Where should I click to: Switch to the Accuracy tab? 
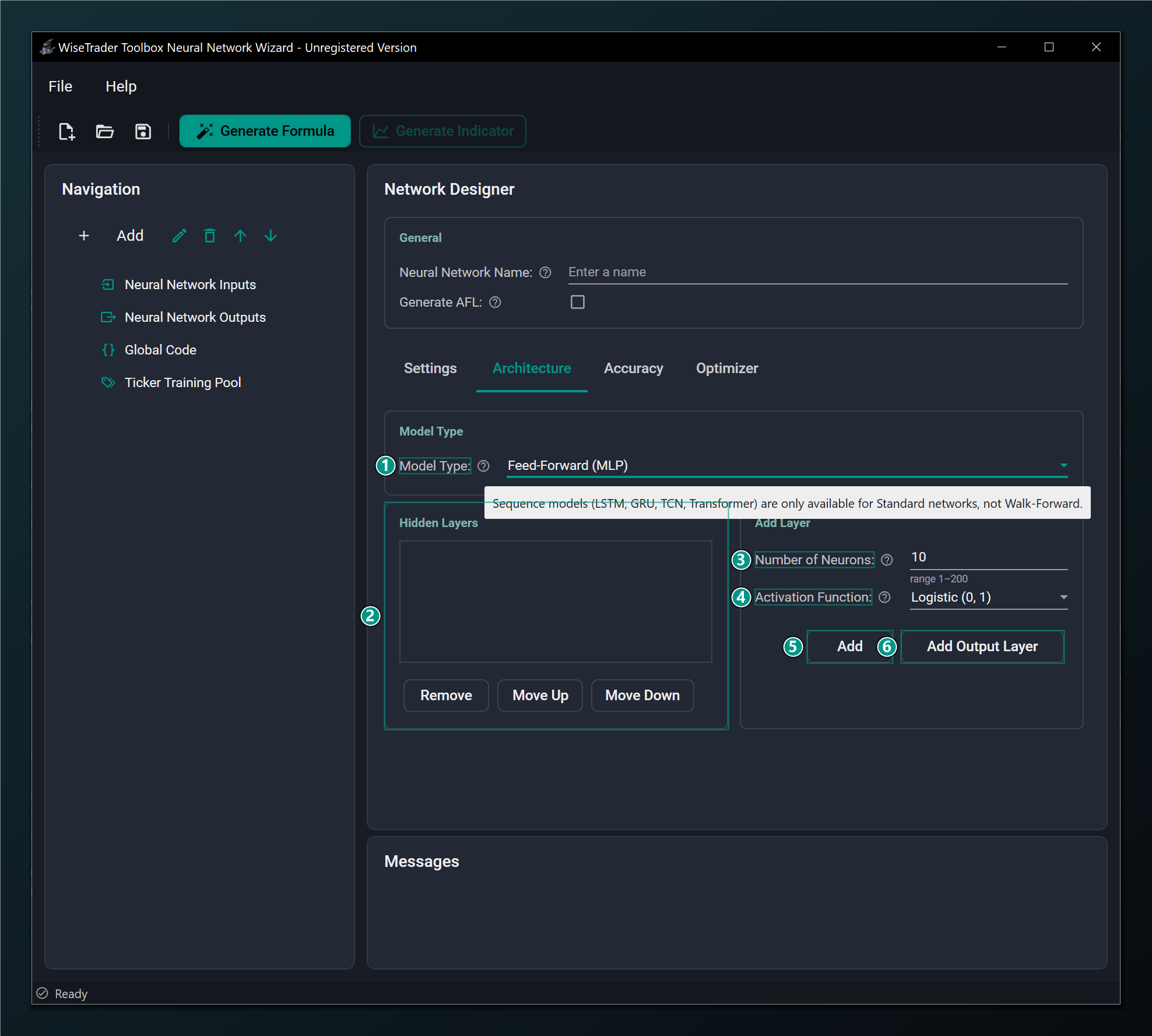tap(633, 368)
